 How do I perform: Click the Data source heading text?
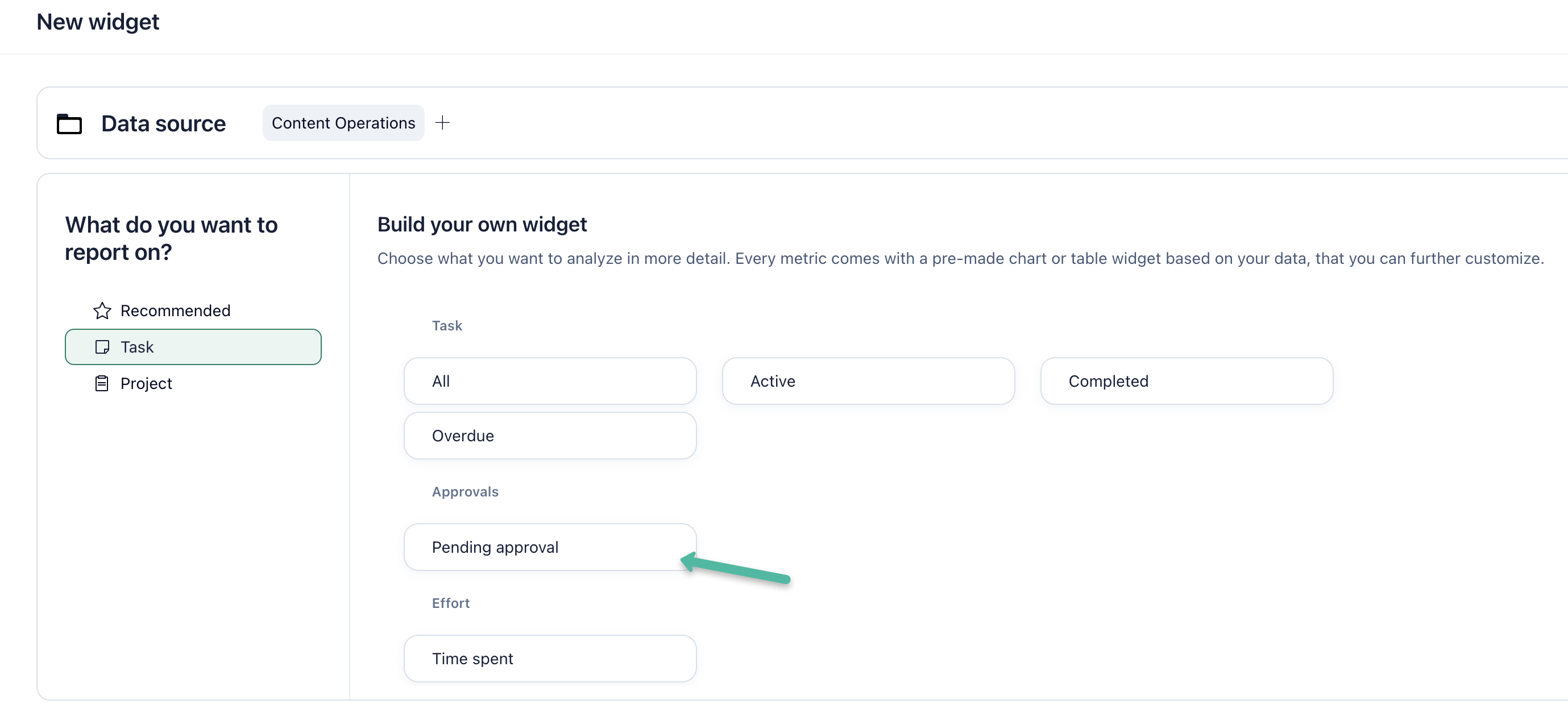(163, 123)
